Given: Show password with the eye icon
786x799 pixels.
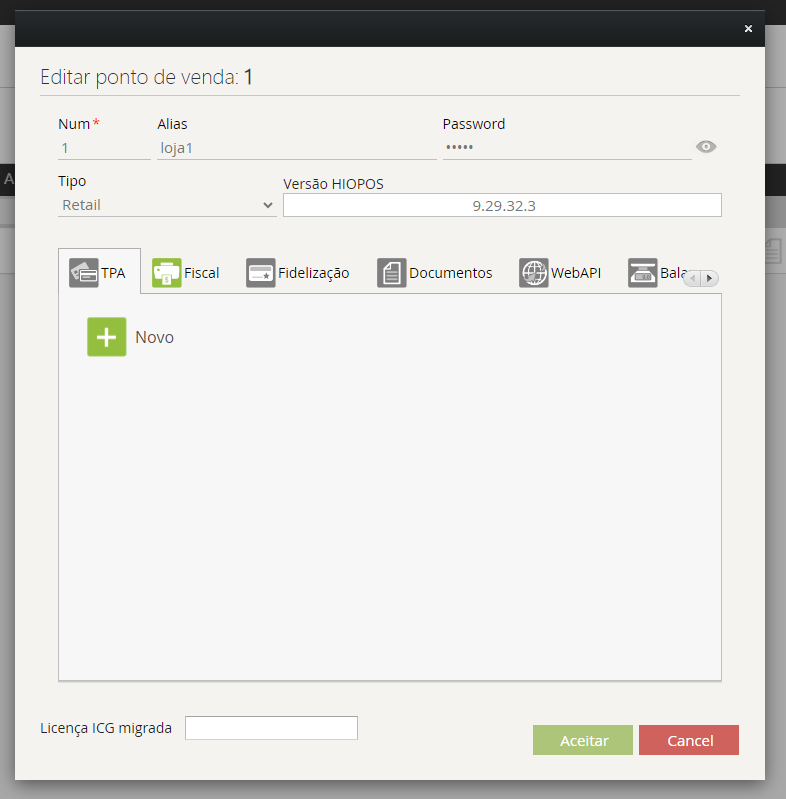Looking at the screenshot, I should [706, 147].
